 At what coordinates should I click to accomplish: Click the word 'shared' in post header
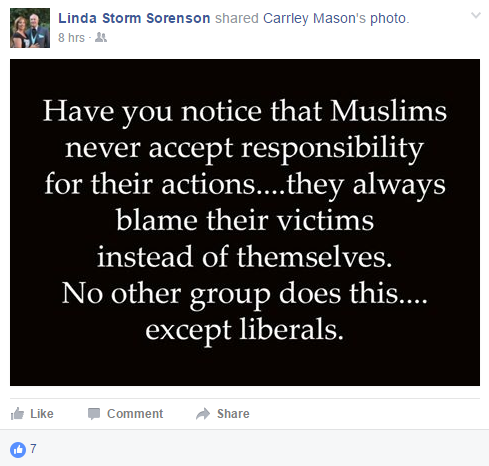pyautogui.click(x=237, y=18)
